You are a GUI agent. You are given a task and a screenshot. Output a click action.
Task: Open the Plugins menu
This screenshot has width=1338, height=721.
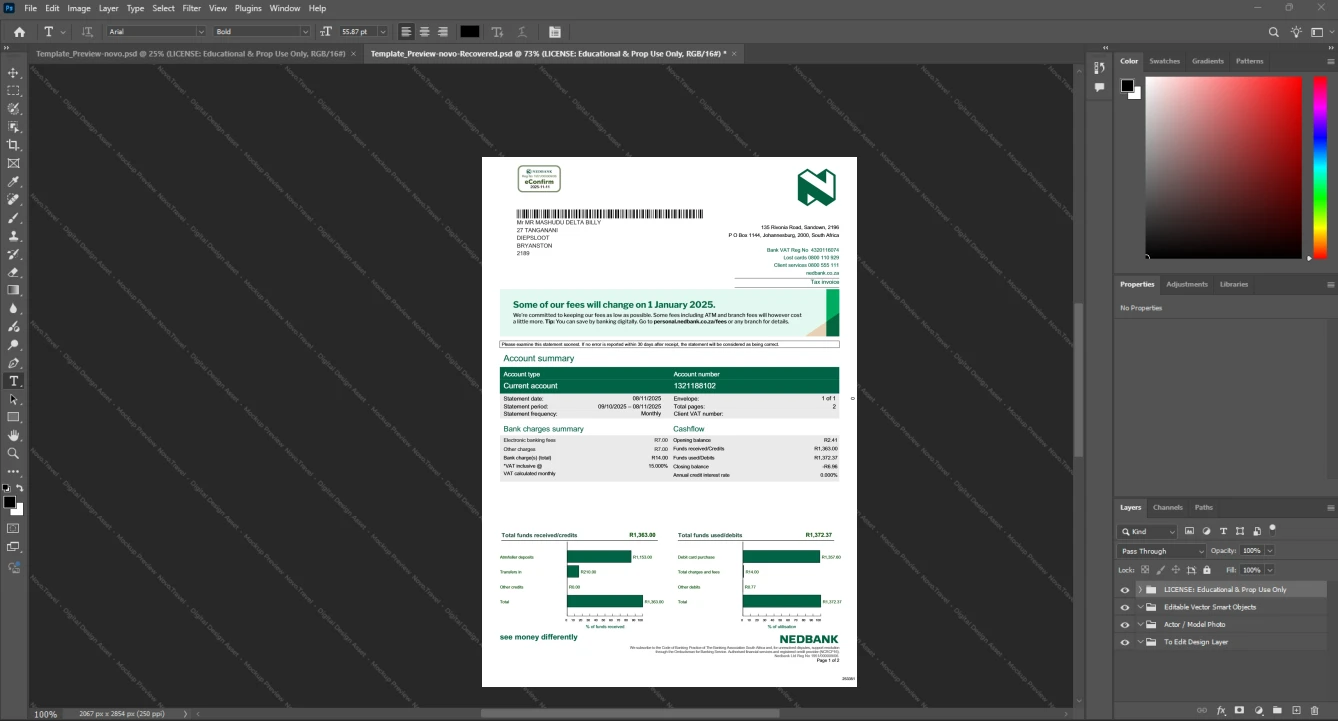pos(248,8)
